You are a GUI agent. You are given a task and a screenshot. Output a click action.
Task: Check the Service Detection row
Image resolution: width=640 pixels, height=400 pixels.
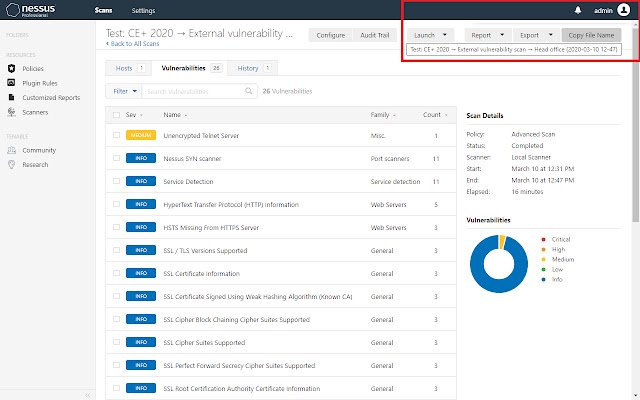click(x=116, y=181)
